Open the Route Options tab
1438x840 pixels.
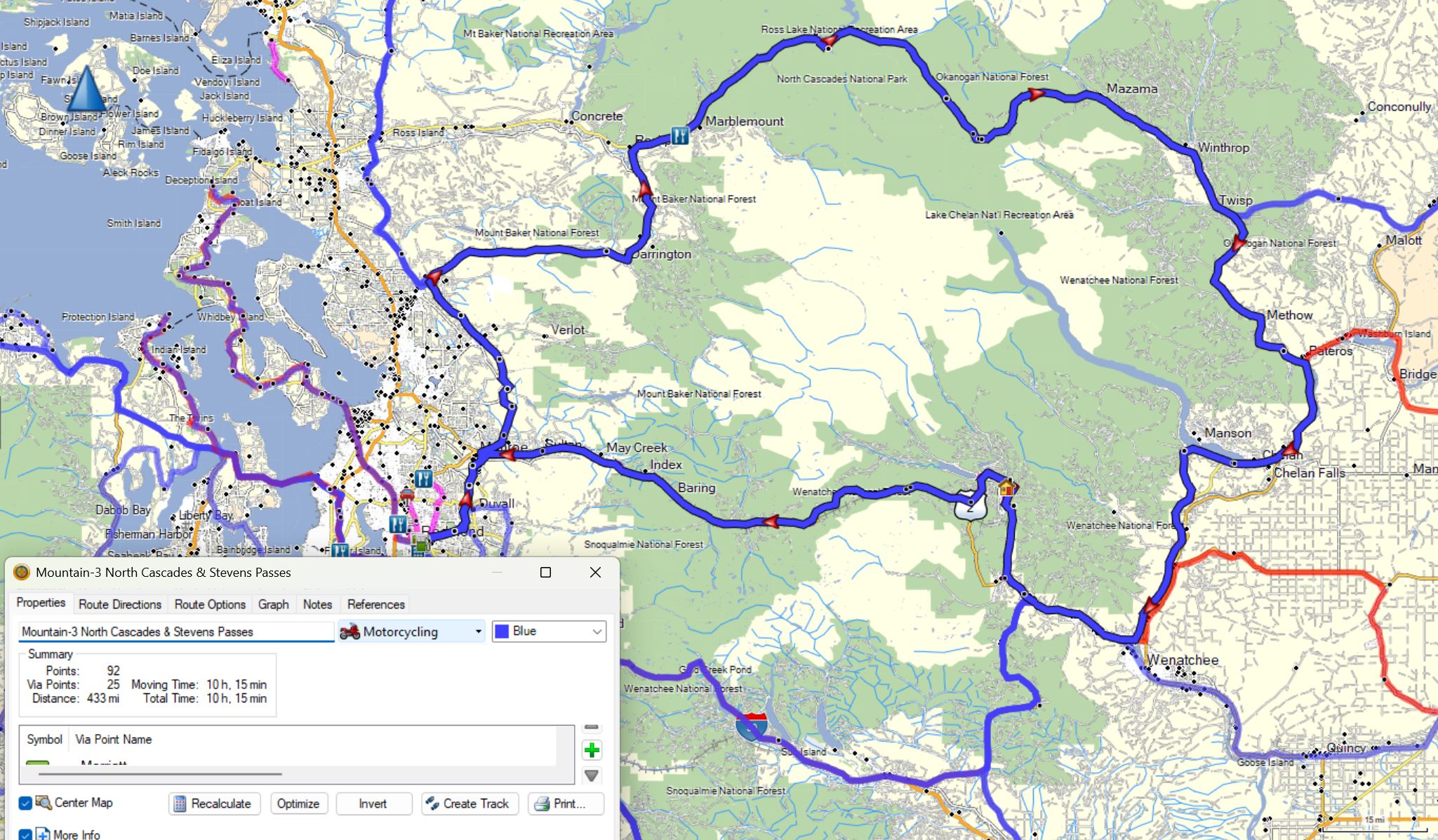(210, 604)
